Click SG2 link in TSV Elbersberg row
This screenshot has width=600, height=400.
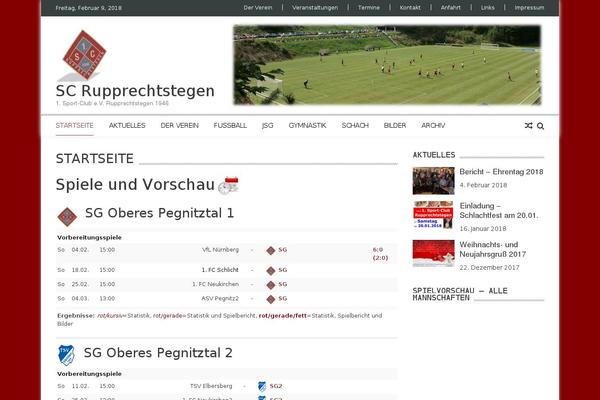[276, 386]
